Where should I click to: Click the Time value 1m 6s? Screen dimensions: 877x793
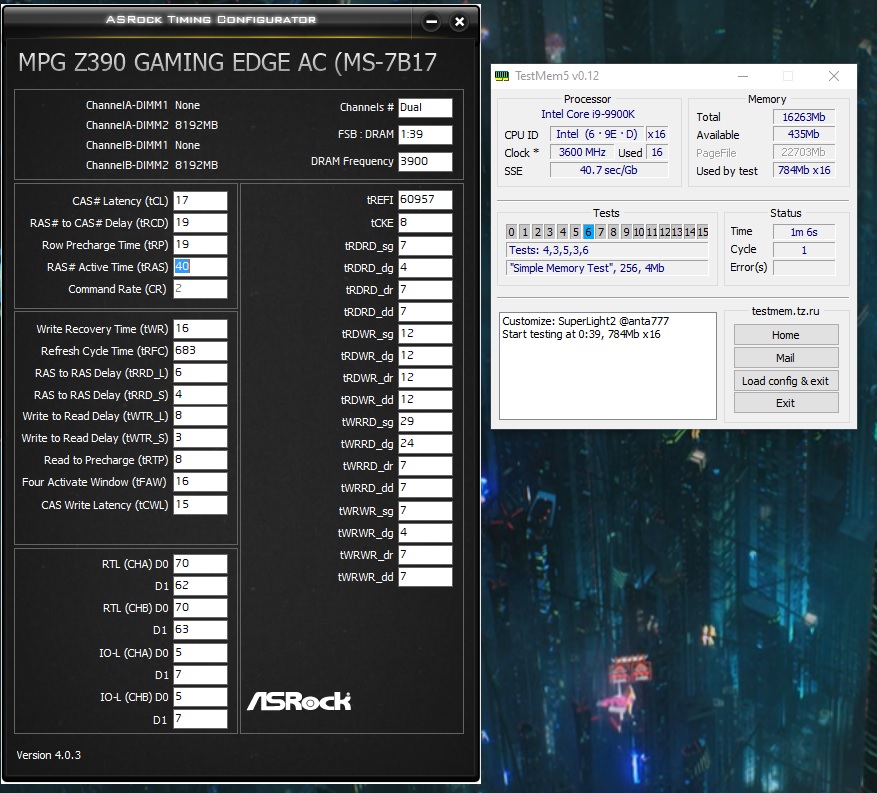pos(804,232)
